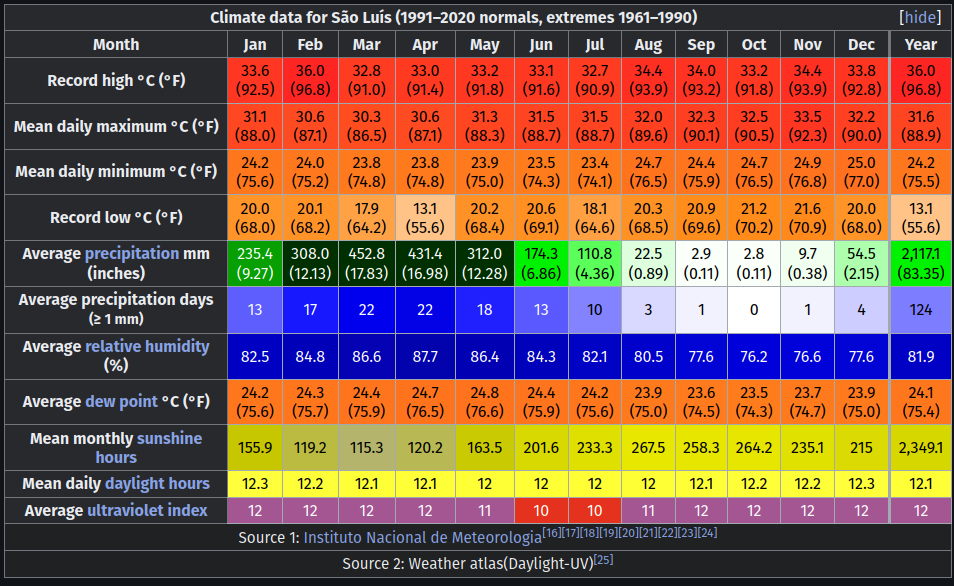Click yearly precipitation total '2,117.1 (83.35)'

[921, 263]
